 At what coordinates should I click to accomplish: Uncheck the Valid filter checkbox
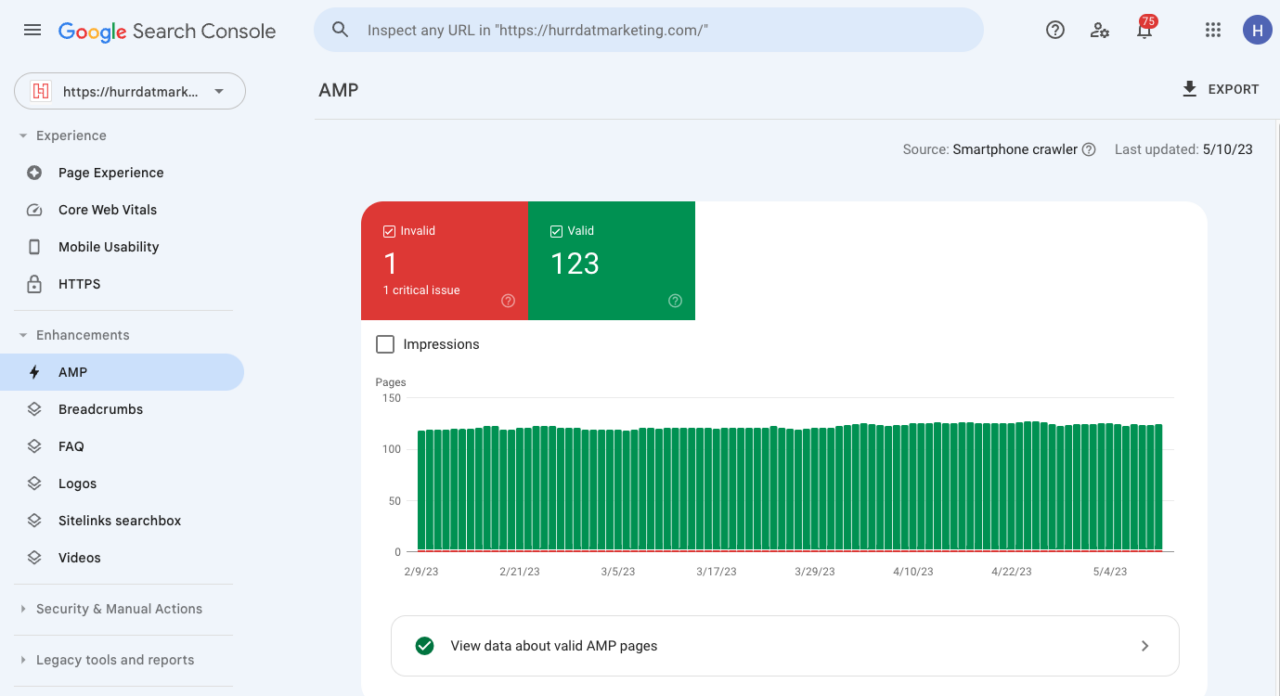click(x=557, y=230)
